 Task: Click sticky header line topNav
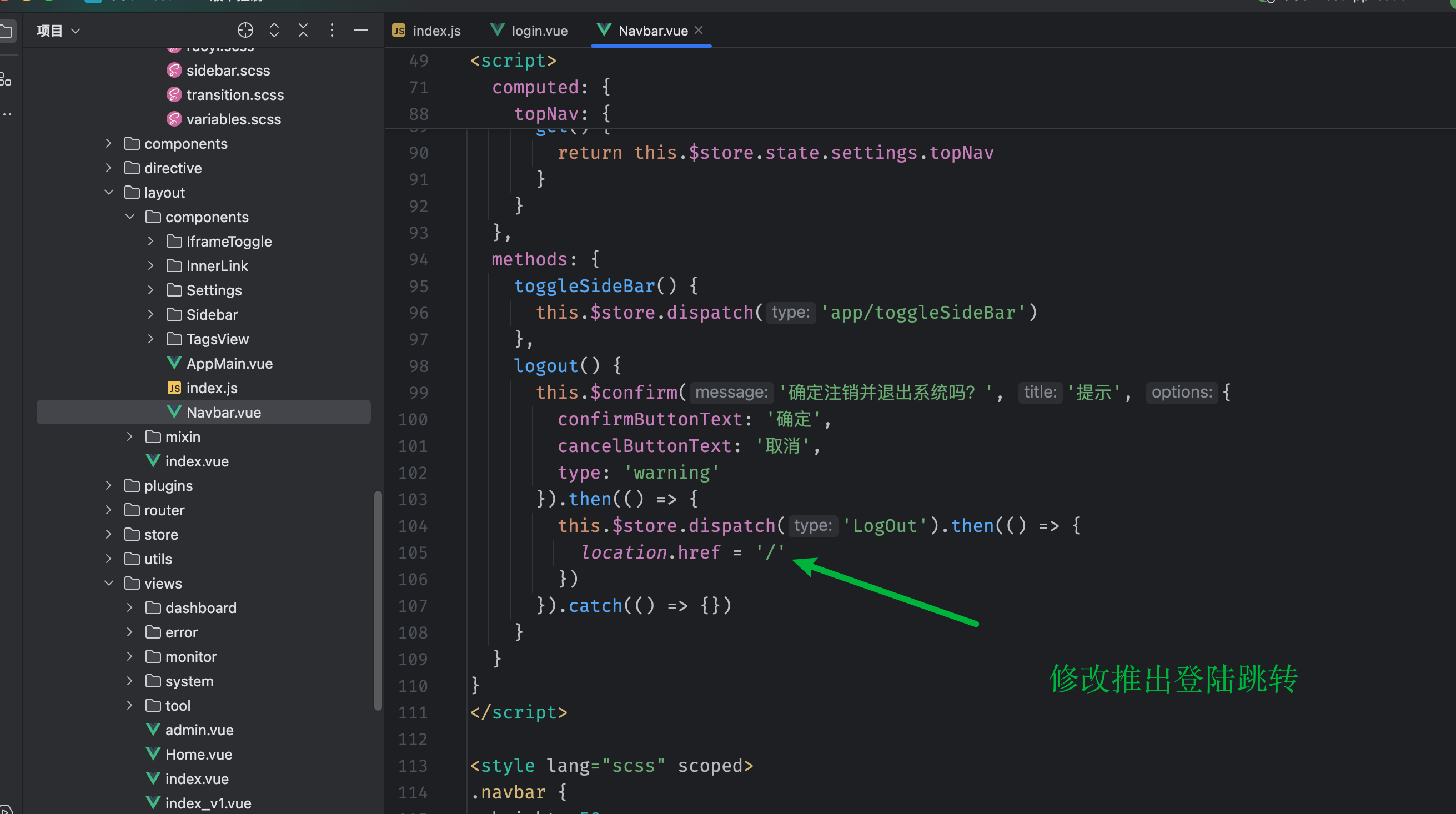546,114
